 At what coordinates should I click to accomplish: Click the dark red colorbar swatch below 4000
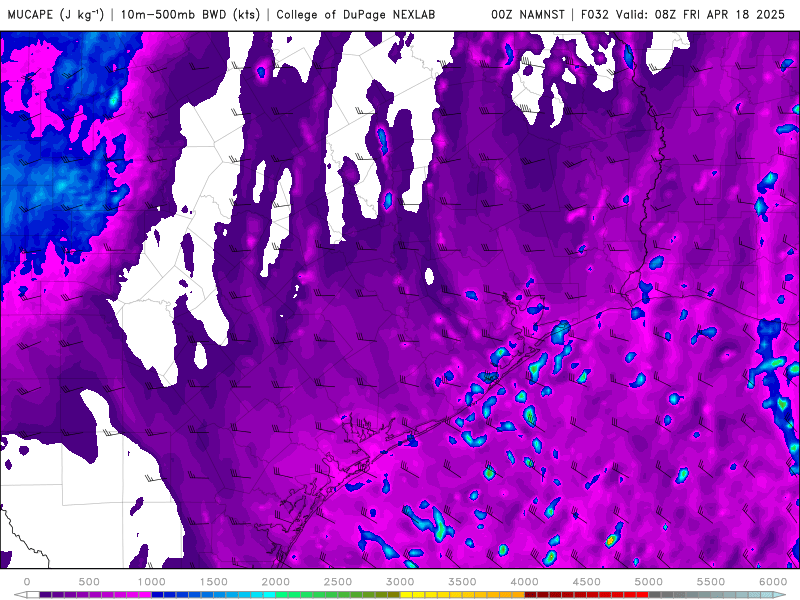coord(531,595)
